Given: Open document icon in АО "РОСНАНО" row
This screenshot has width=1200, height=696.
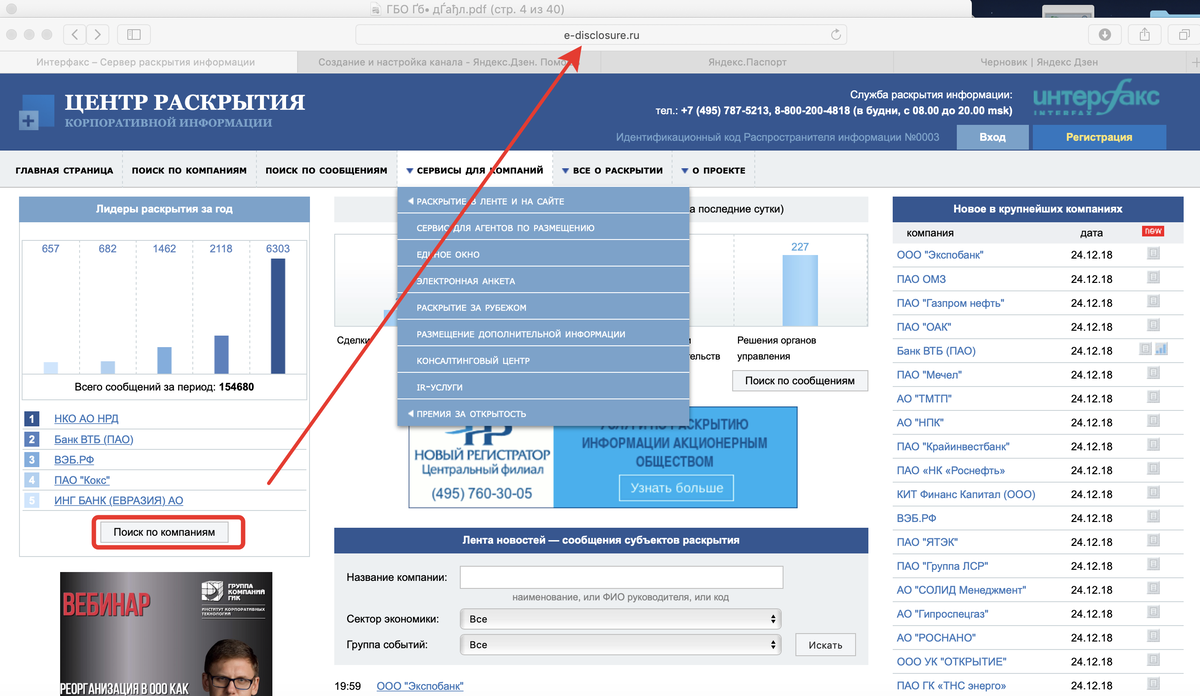Looking at the screenshot, I should coord(1153,637).
